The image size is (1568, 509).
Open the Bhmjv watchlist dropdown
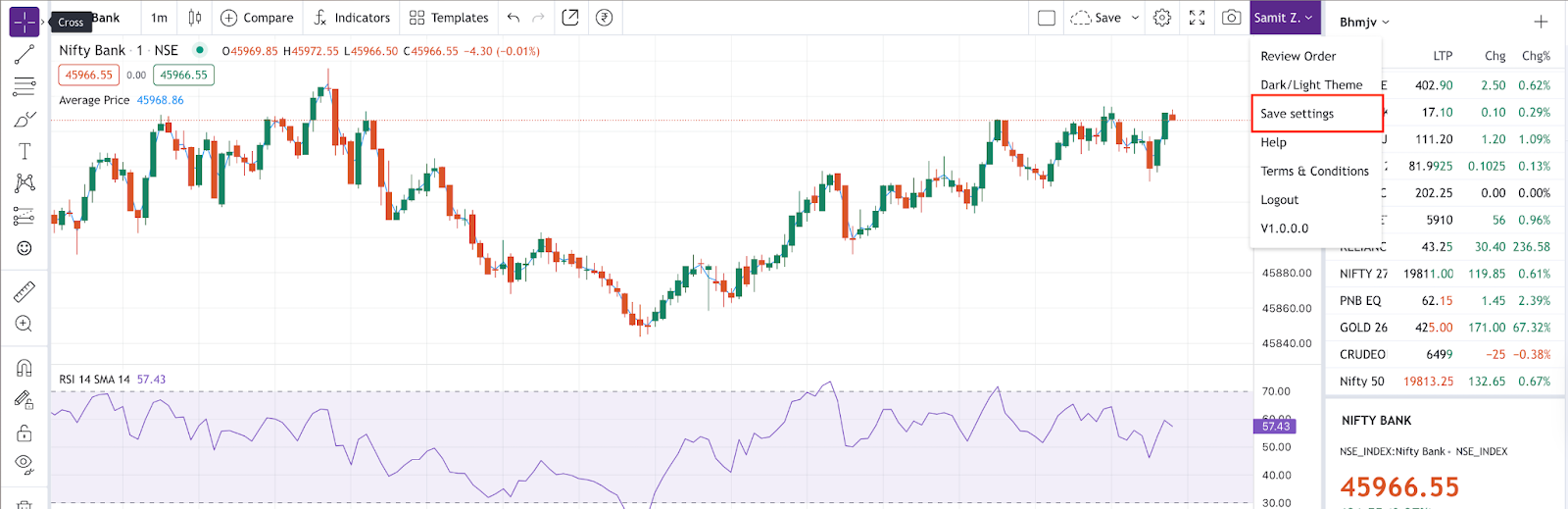point(1364,22)
